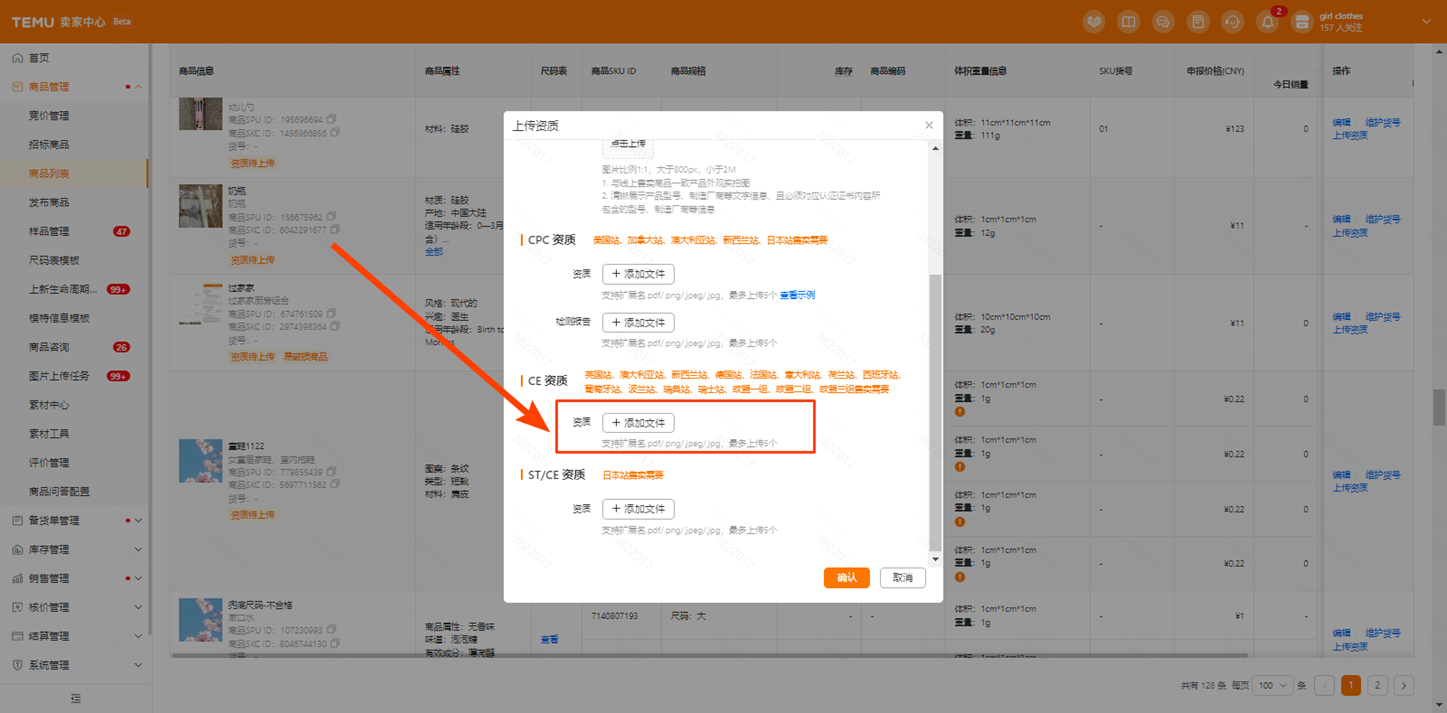Click 查看示例 link under CPC 资质

(797, 295)
